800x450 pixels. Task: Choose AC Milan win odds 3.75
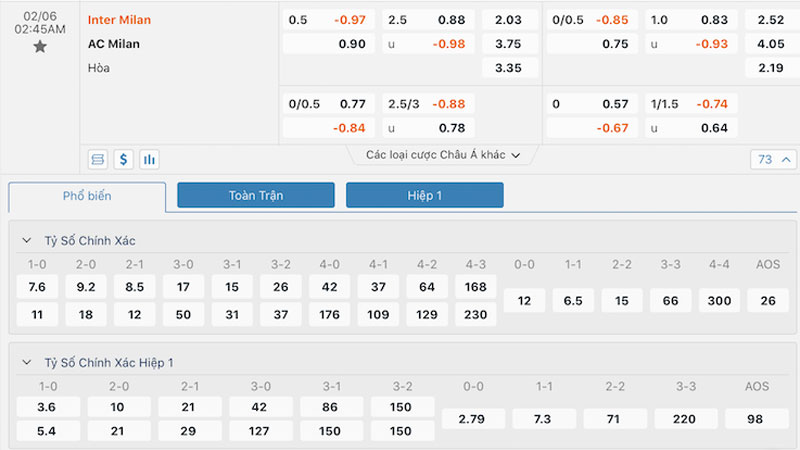pyautogui.click(x=510, y=44)
